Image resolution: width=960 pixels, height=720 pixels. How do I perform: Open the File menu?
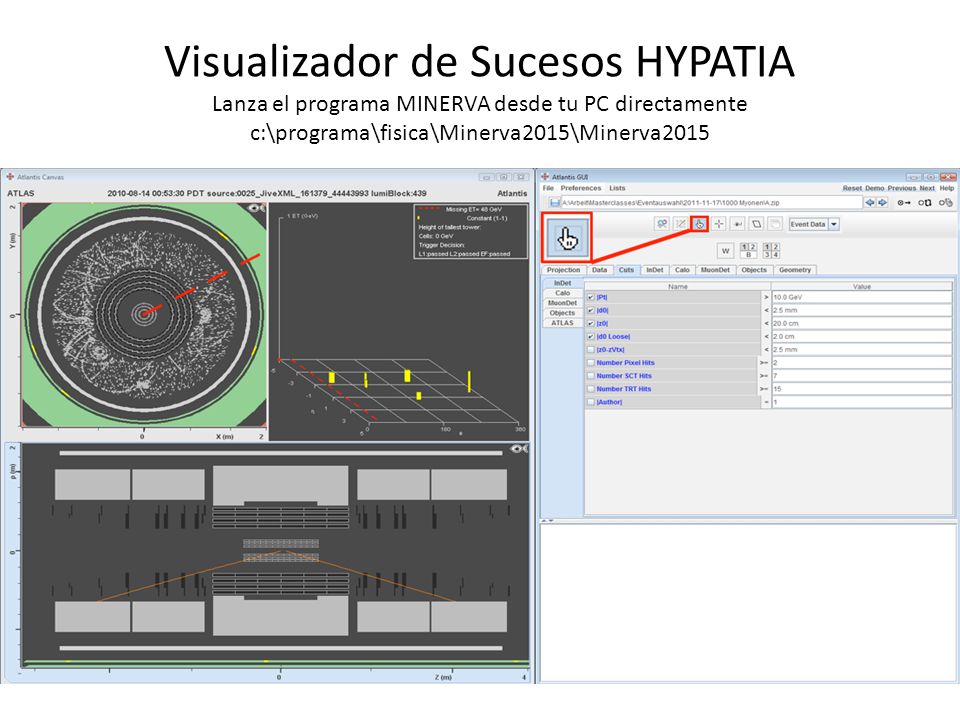548,188
